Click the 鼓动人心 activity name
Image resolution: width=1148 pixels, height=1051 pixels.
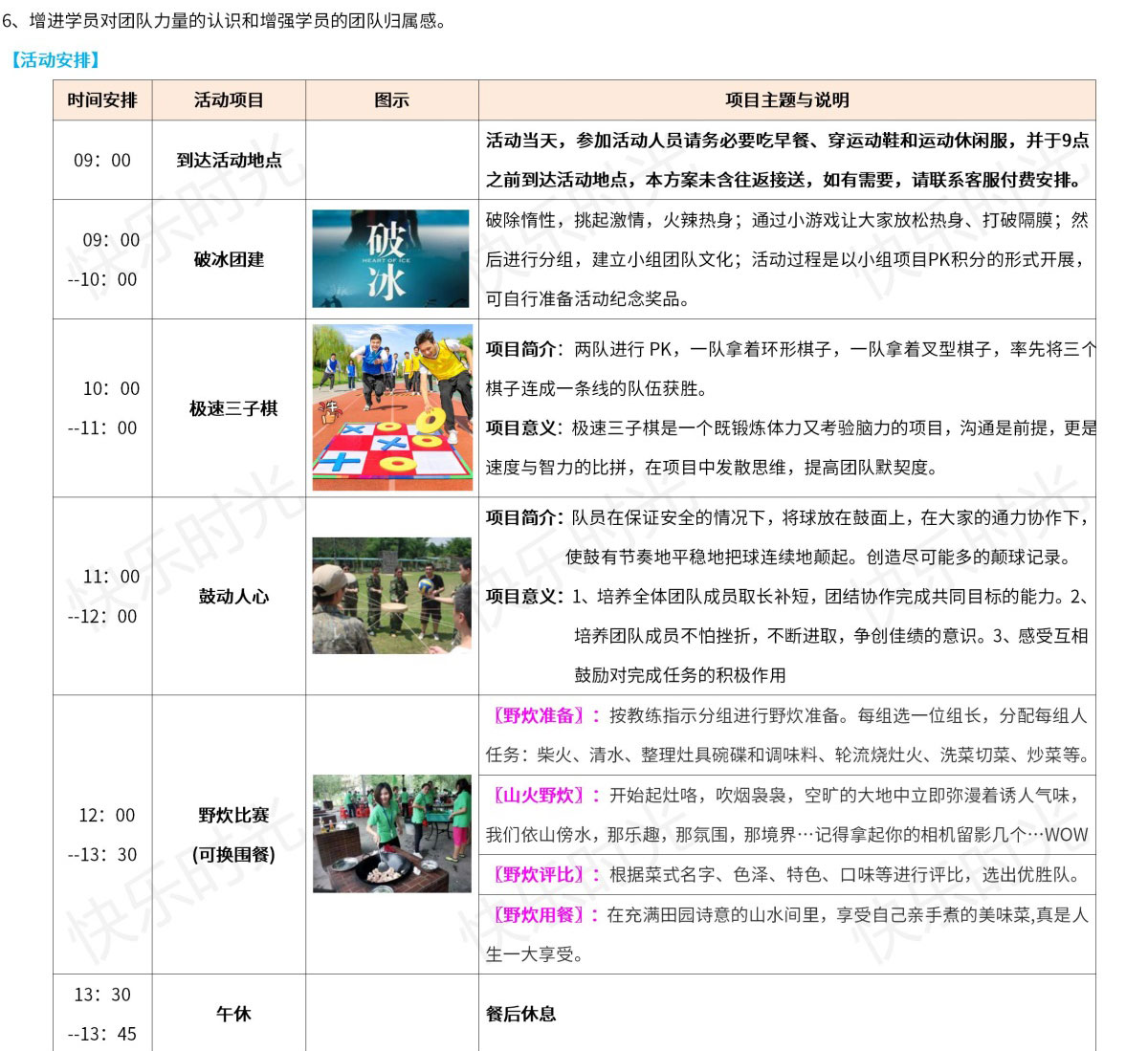(233, 596)
